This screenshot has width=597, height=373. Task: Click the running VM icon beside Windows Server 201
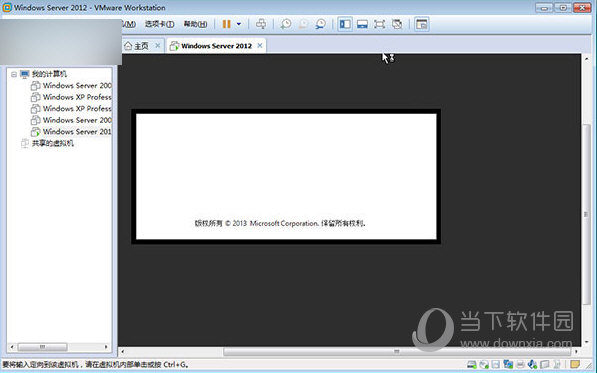35,132
